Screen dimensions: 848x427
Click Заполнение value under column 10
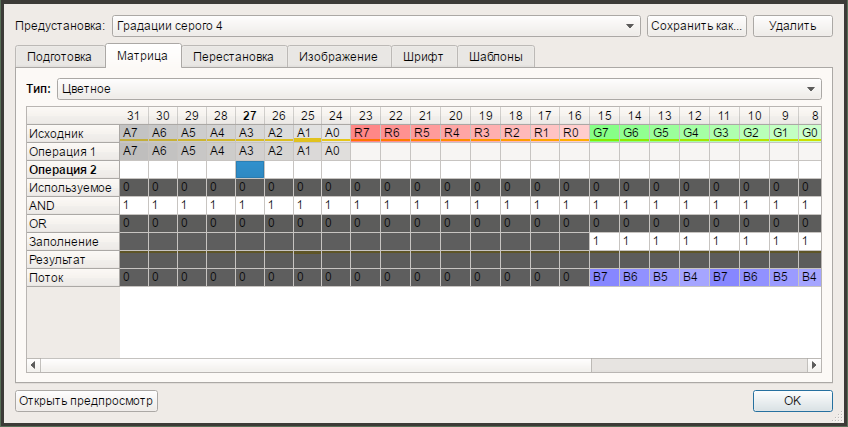tap(754, 242)
